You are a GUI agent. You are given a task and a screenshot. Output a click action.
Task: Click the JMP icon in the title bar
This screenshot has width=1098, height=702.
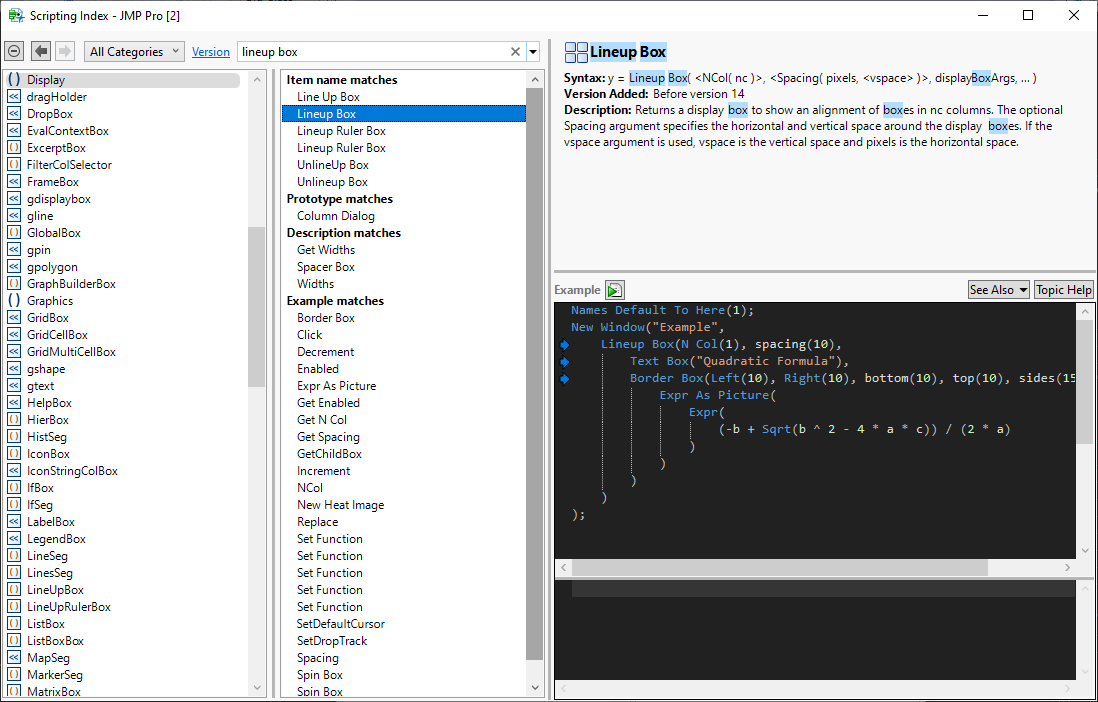(x=16, y=15)
